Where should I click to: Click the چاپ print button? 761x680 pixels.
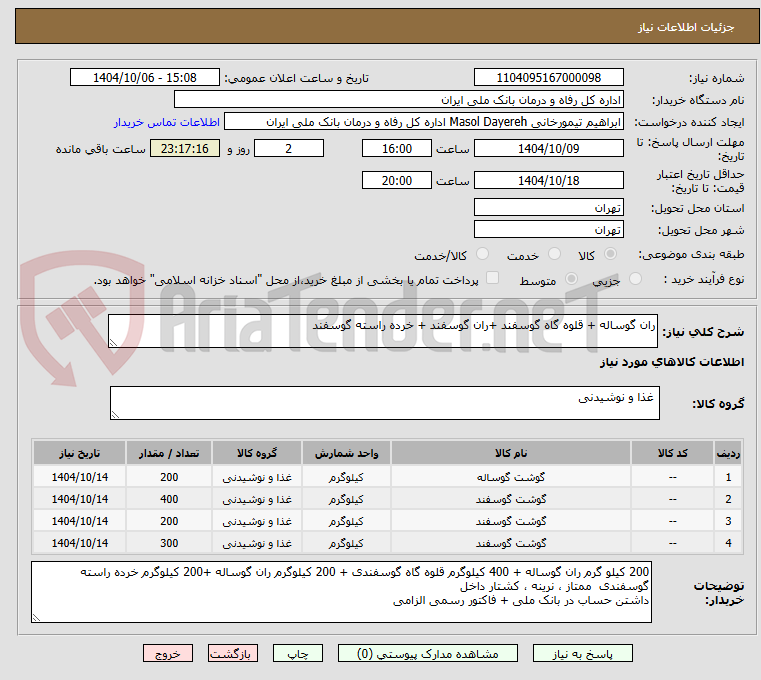click(x=298, y=653)
